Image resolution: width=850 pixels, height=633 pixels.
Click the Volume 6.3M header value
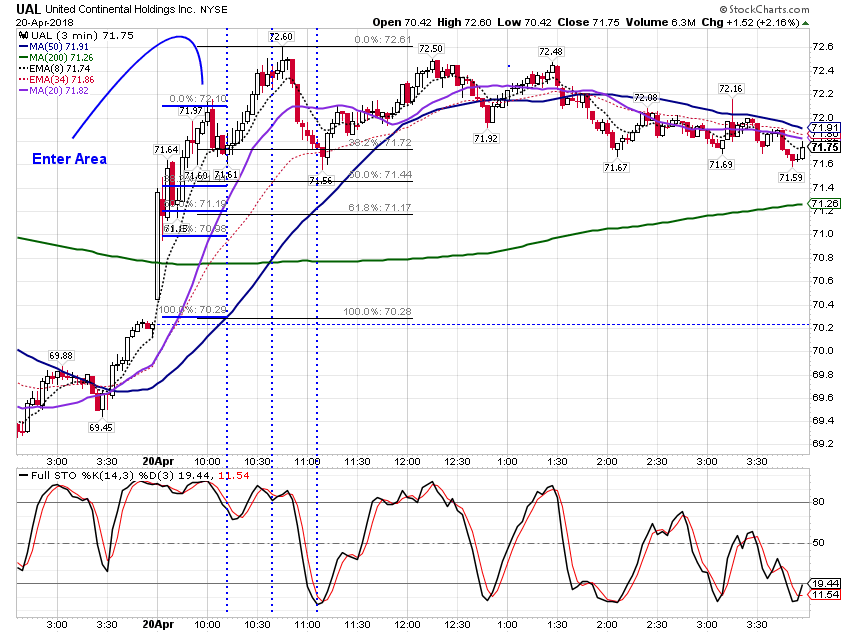pos(660,22)
